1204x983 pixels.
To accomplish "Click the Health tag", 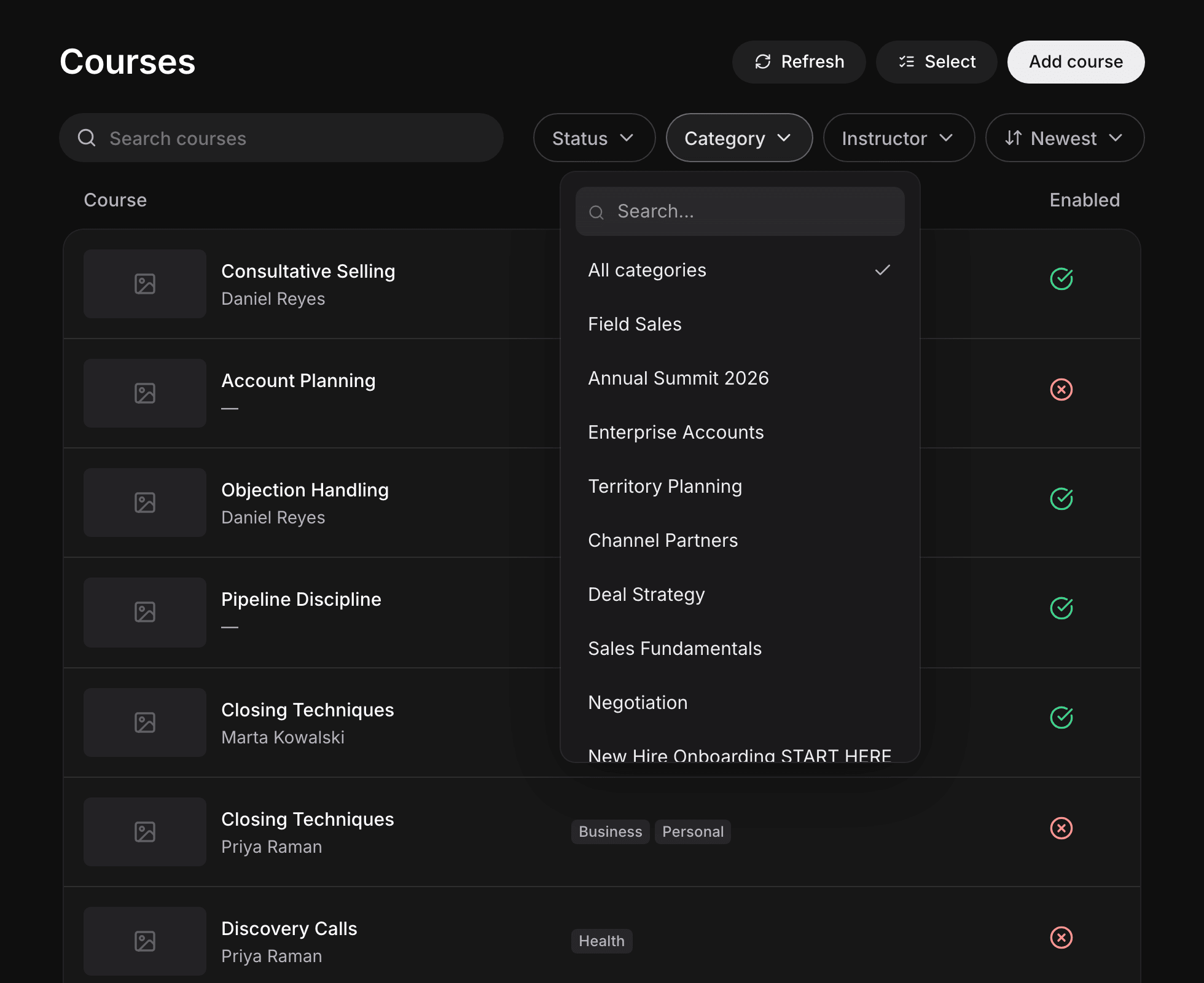I will click(601, 941).
